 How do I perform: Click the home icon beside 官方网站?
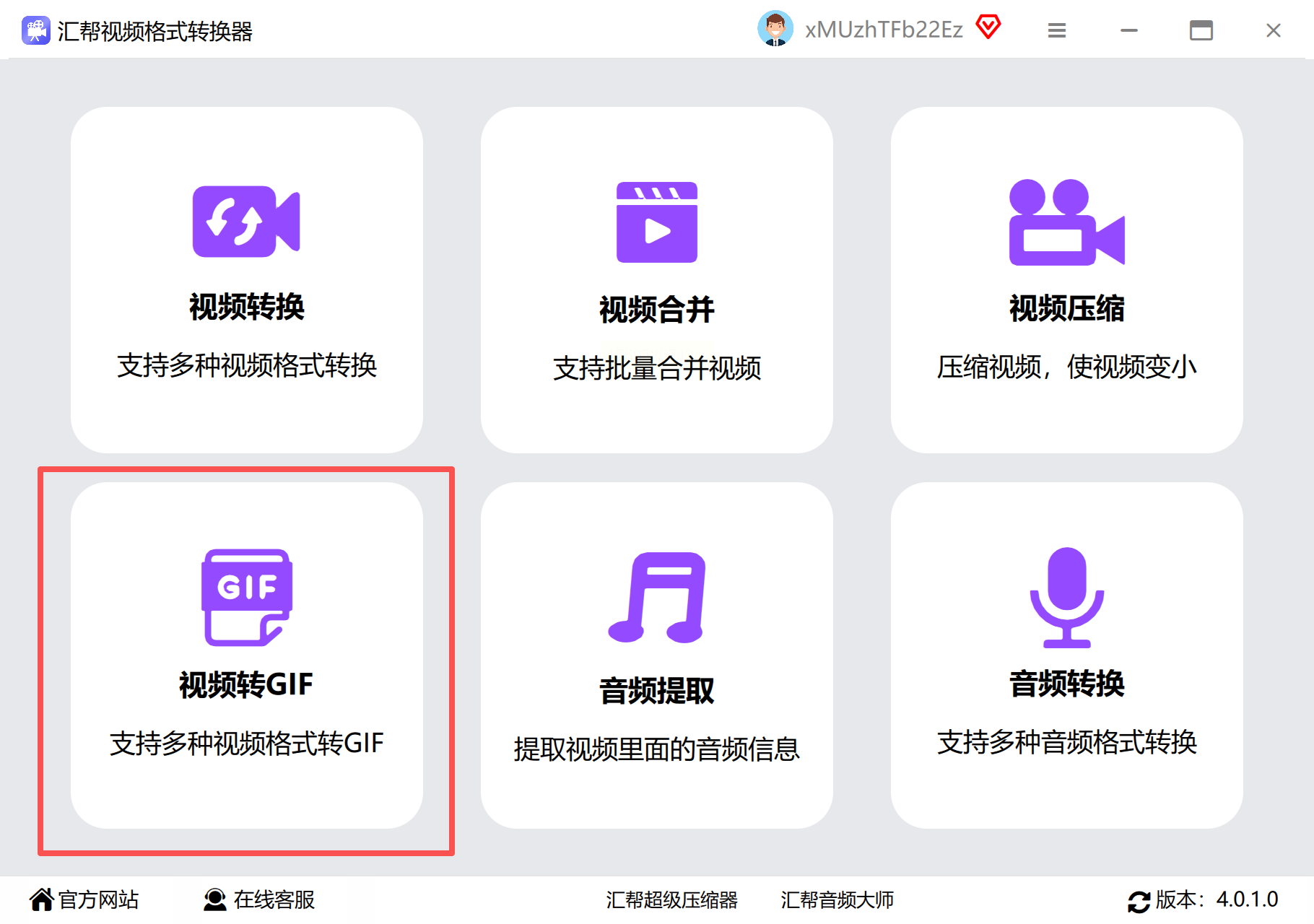point(42,899)
